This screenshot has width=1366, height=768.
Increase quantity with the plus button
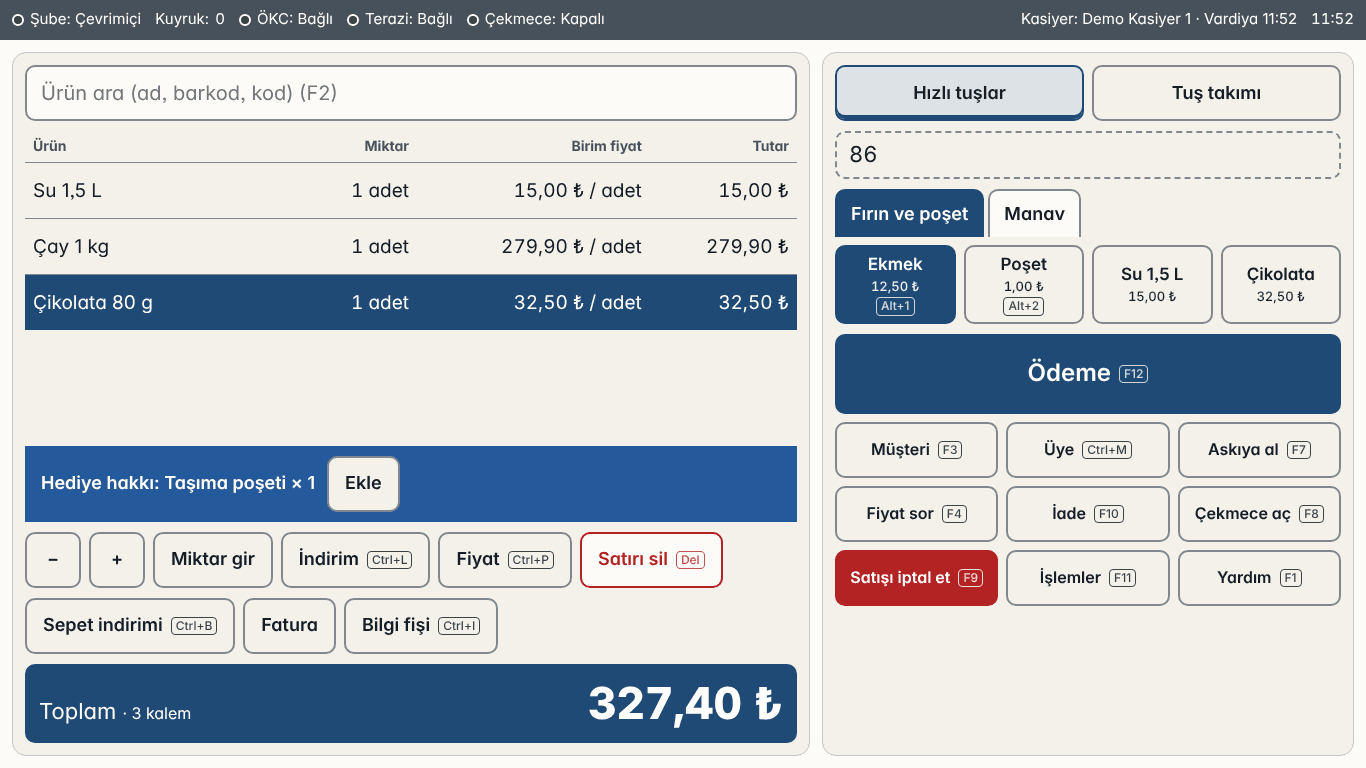click(117, 560)
